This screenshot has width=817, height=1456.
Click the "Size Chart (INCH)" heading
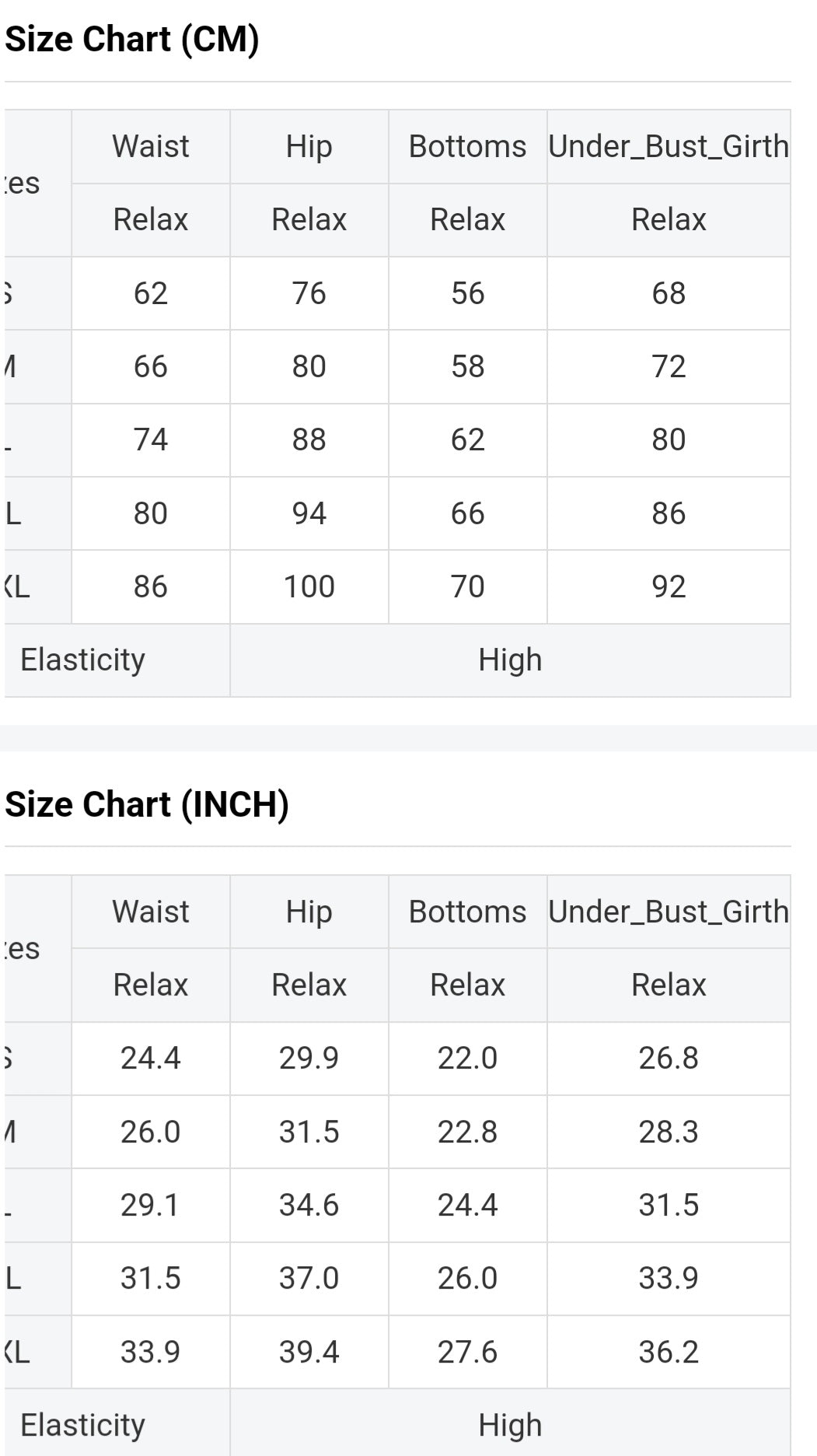click(147, 804)
